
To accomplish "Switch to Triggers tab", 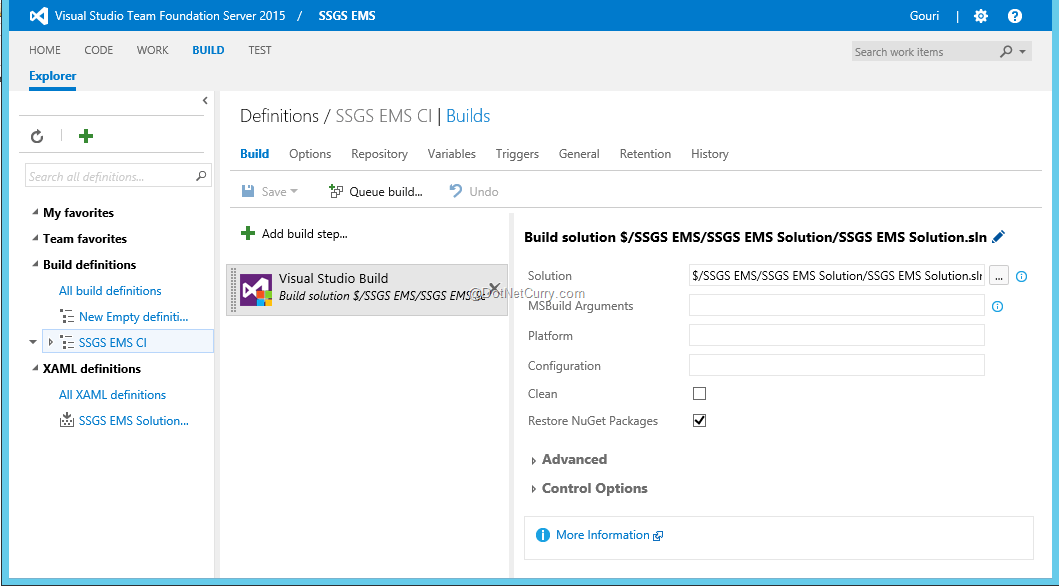I will [x=517, y=154].
